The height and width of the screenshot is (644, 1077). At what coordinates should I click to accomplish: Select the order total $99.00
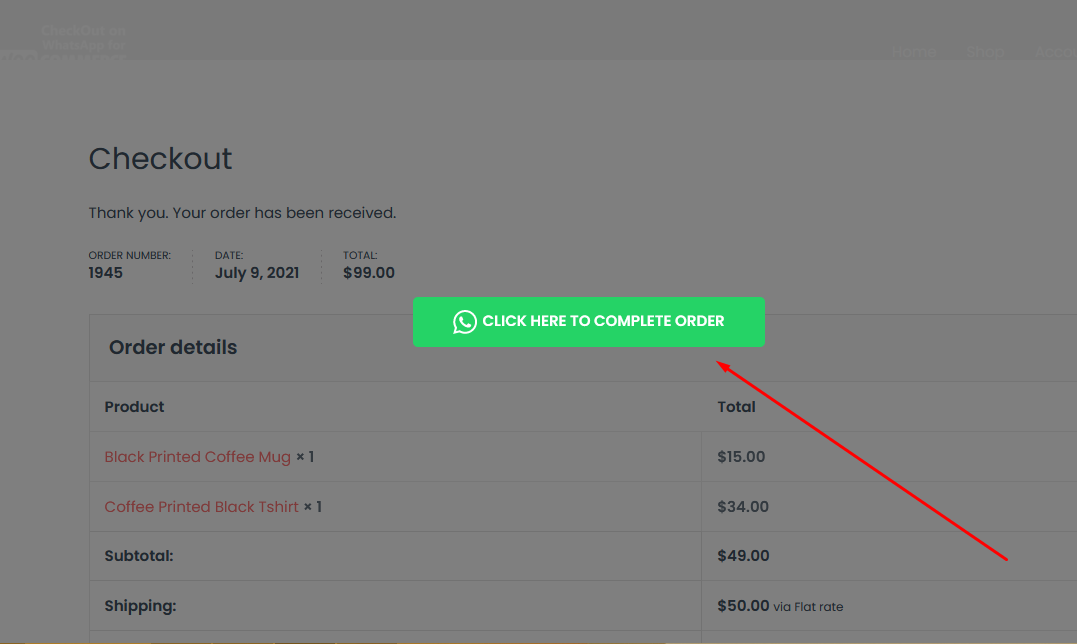point(369,273)
